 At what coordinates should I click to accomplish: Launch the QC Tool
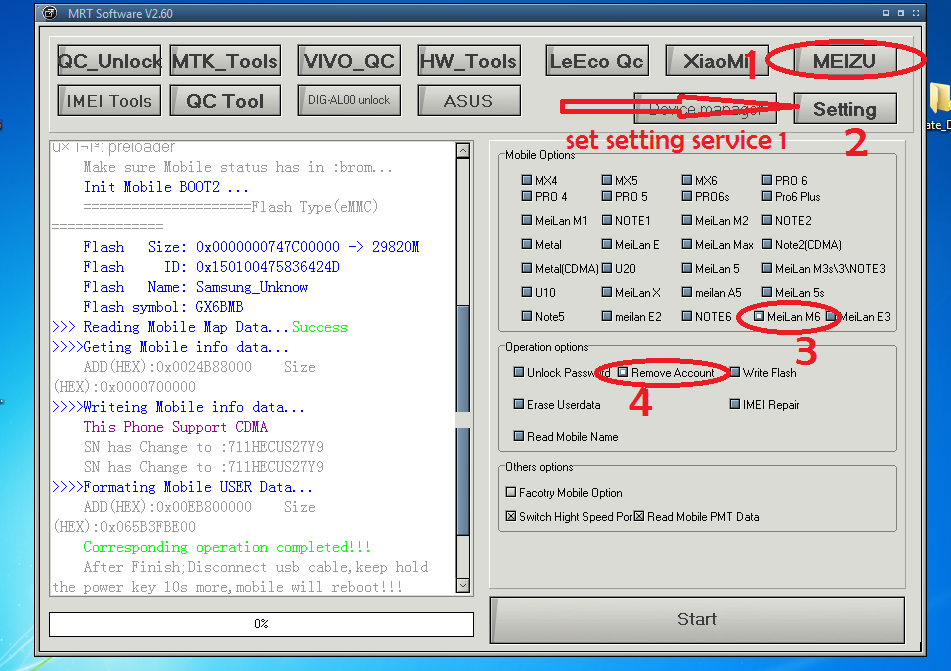tap(225, 100)
